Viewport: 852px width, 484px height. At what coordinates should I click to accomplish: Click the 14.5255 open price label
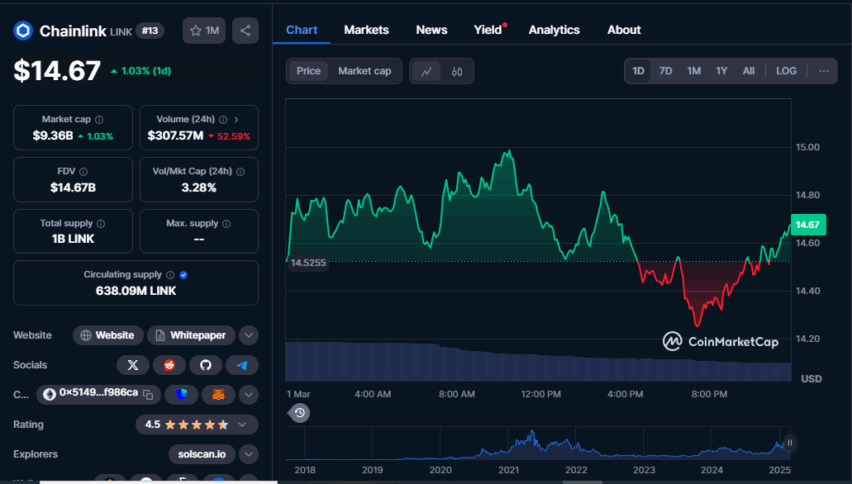click(x=308, y=263)
